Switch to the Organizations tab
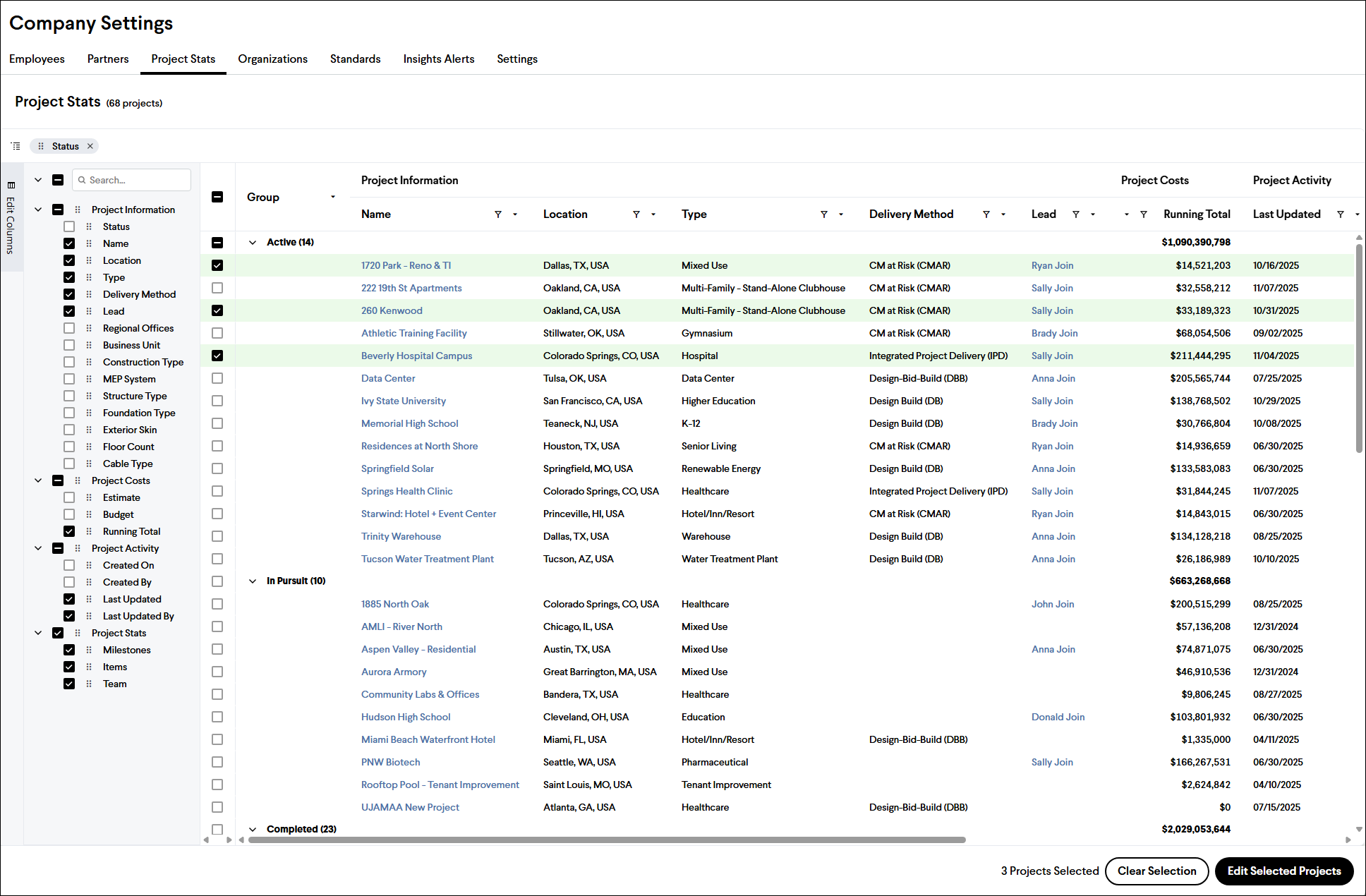 [272, 59]
